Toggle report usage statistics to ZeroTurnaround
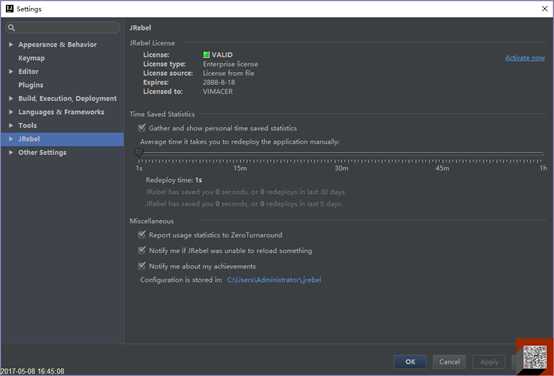 point(142,235)
